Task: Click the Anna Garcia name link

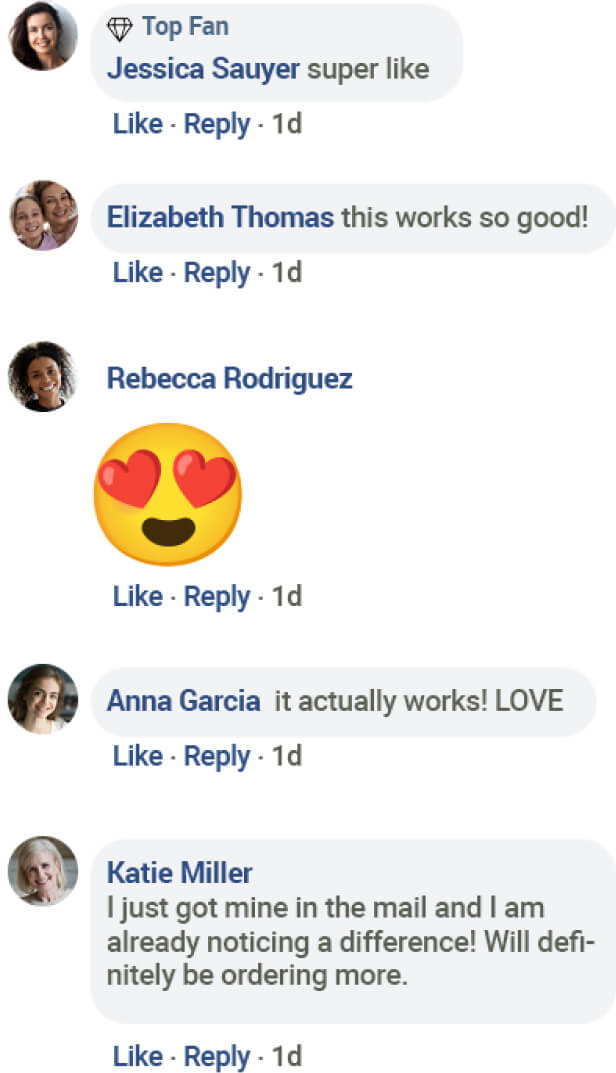Action: point(183,700)
